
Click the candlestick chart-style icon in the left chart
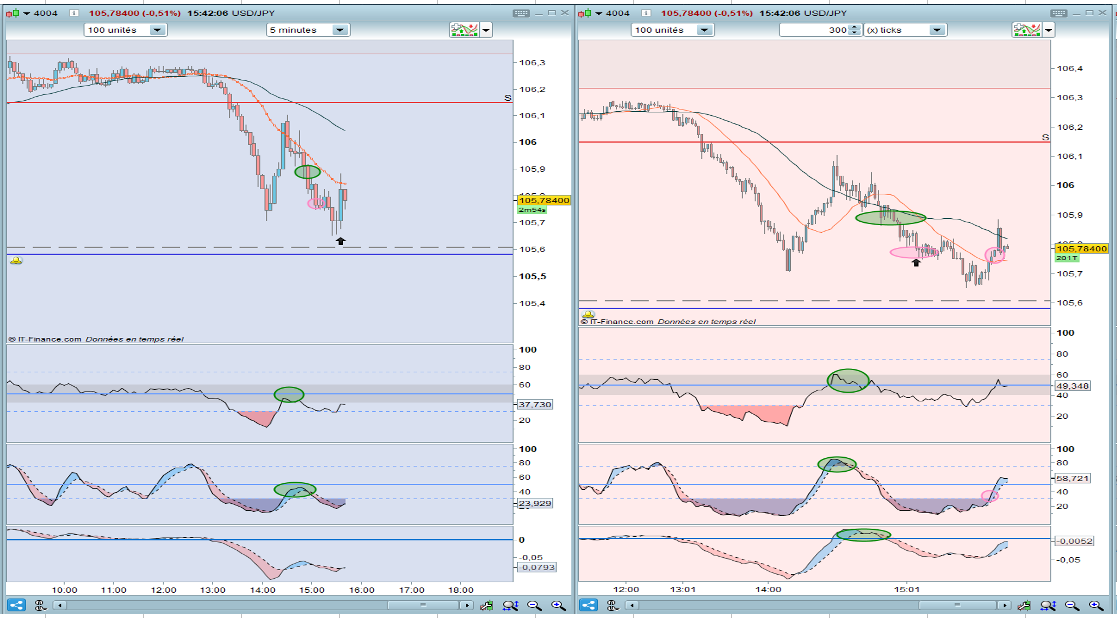pos(12,13)
